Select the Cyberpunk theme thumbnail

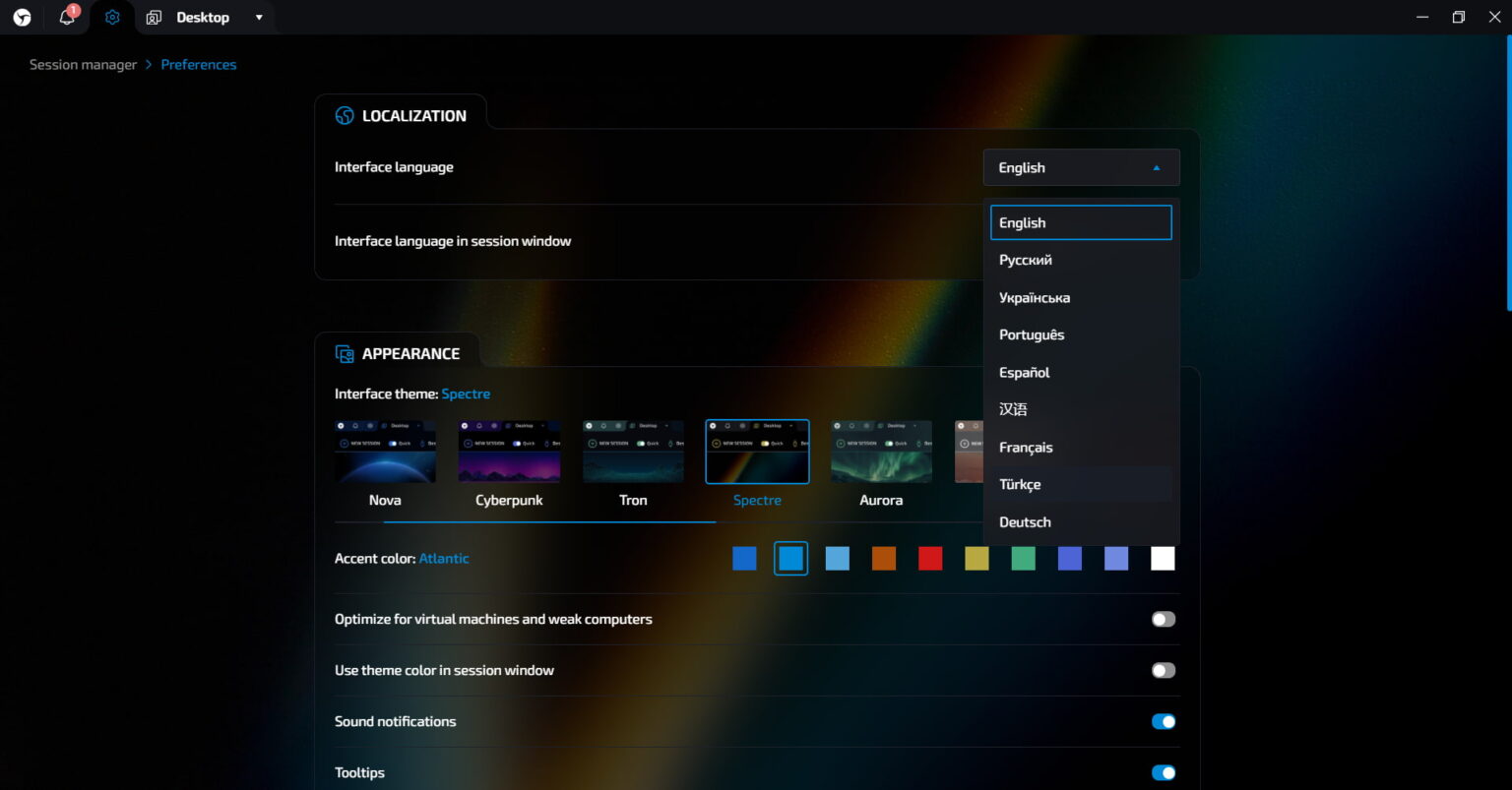(x=509, y=451)
